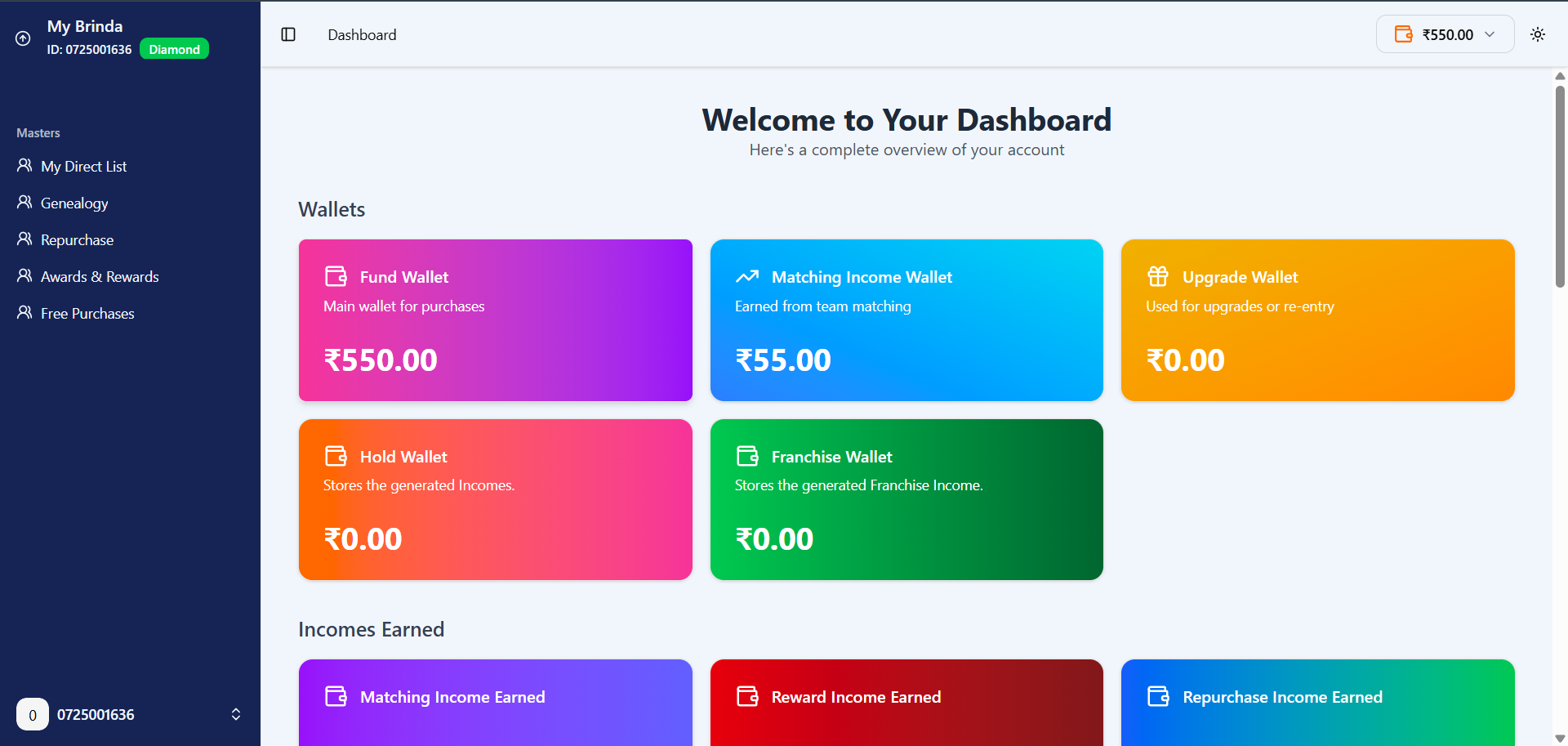Open the Repurchase page from sidebar
The width and height of the screenshot is (1568, 746).
pos(77,240)
